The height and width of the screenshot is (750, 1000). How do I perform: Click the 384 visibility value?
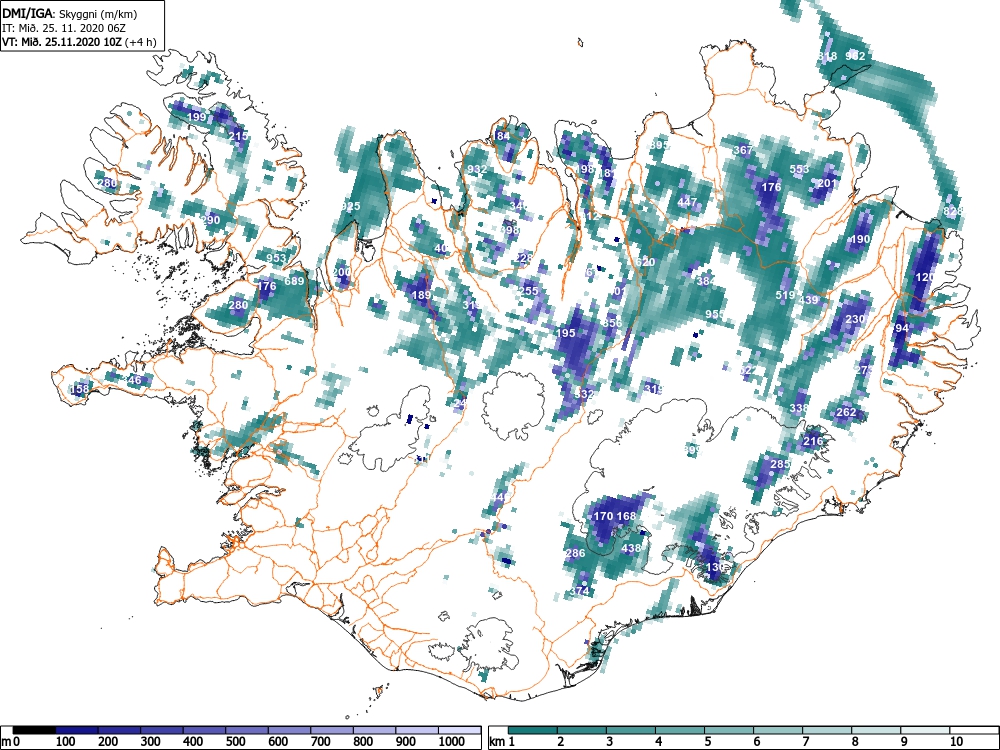tap(706, 281)
